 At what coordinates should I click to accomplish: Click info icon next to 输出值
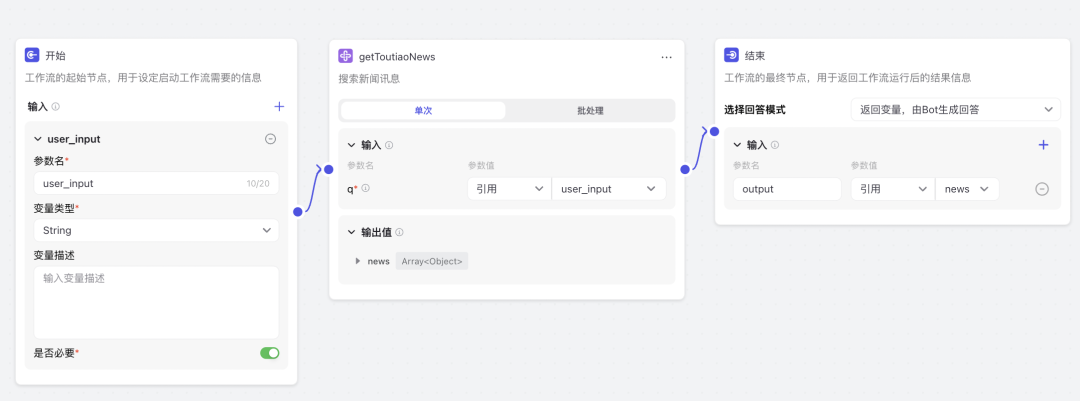(399, 233)
